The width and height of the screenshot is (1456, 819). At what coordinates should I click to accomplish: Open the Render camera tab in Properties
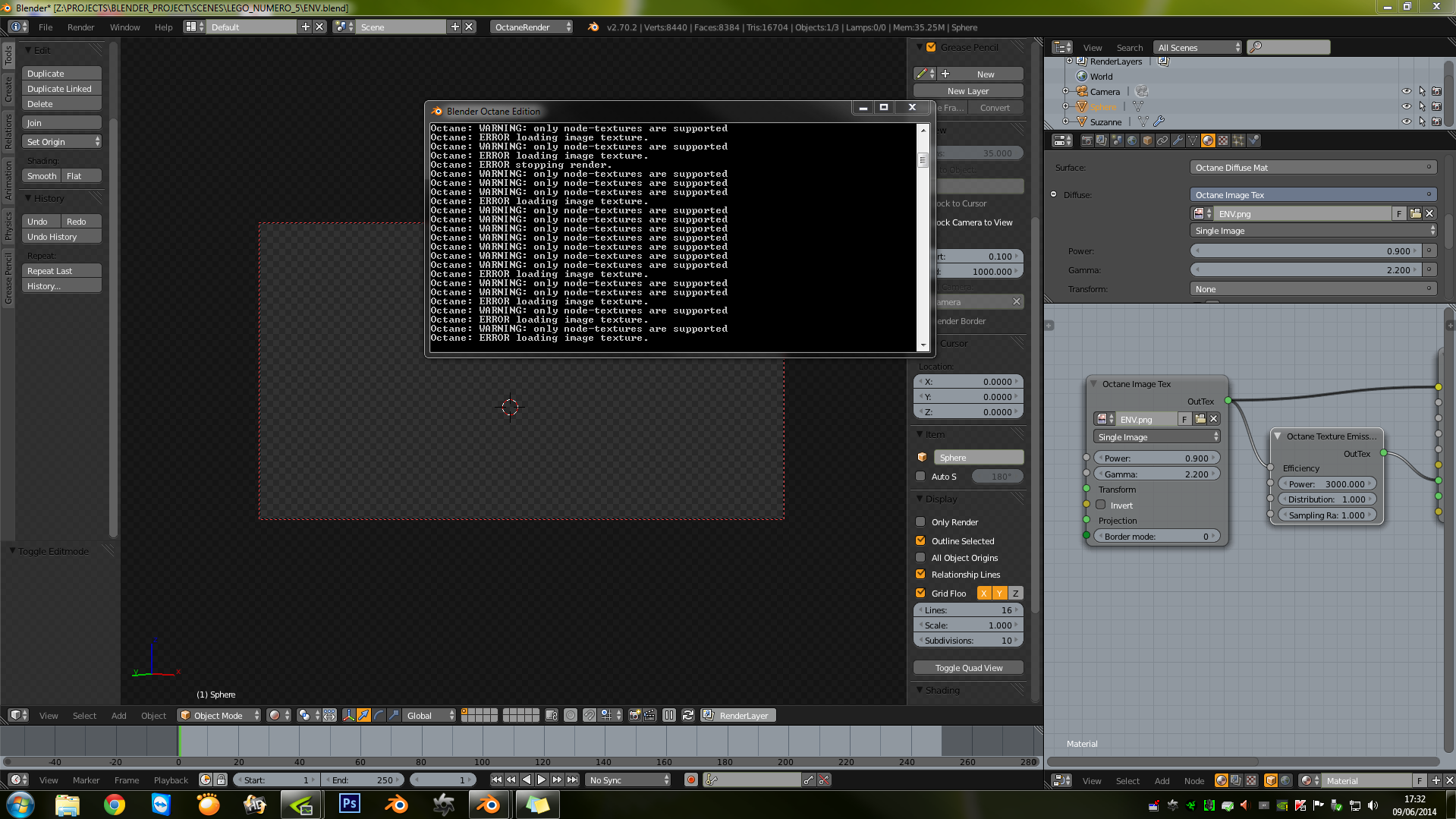pos(1086,140)
